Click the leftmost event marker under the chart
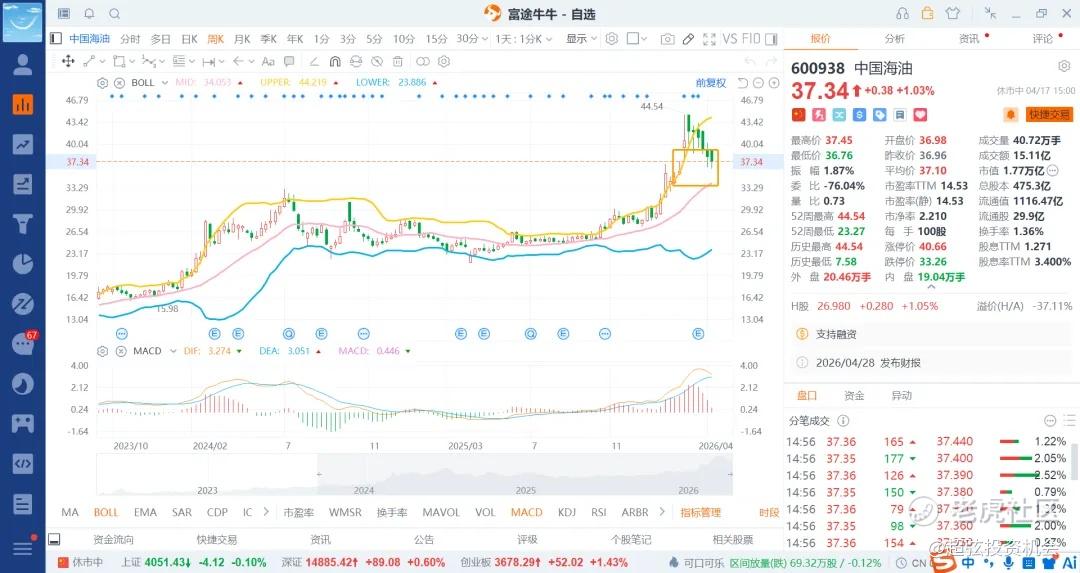This screenshot has width=1080, height=573. [122, 334]
